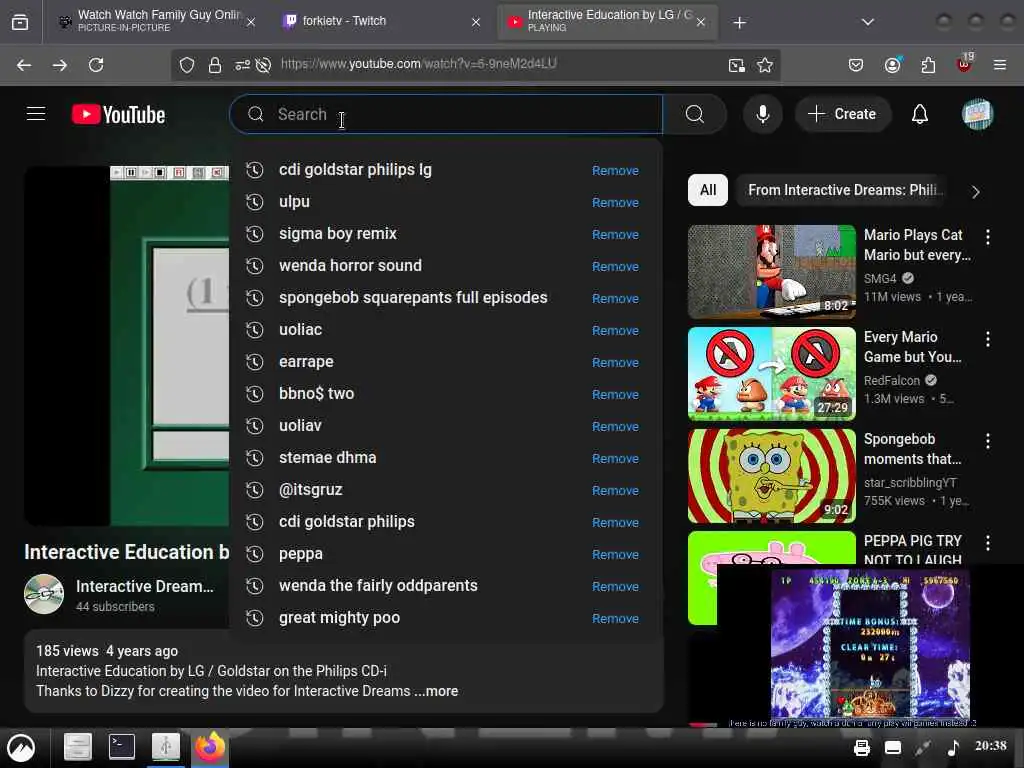
Task: Save page to Pocket
Action: (856, 65)
